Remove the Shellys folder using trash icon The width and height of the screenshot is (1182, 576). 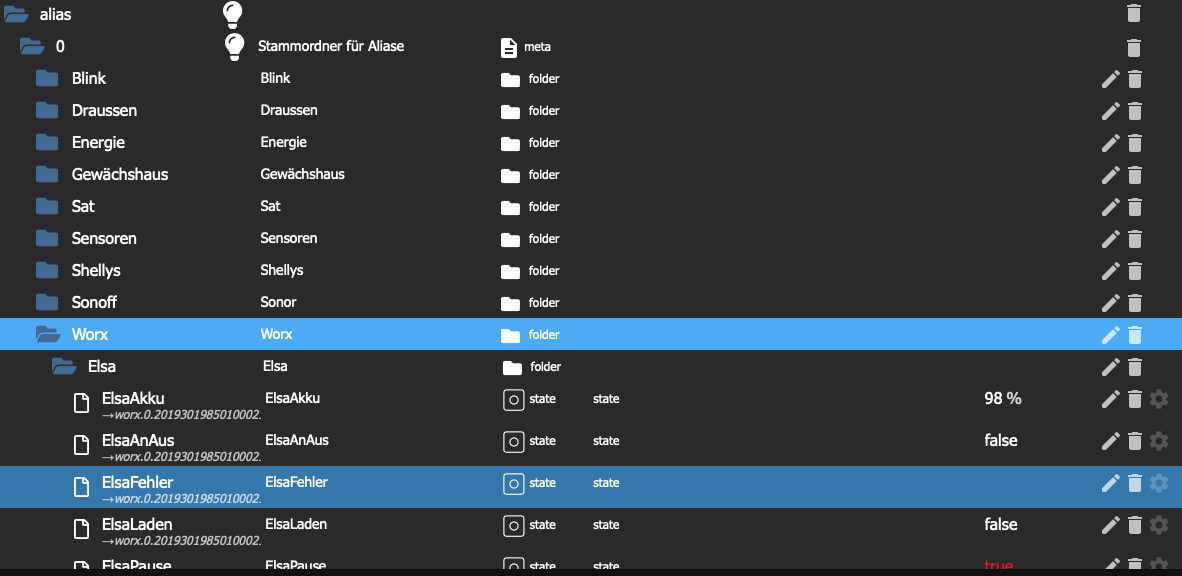1134,271
